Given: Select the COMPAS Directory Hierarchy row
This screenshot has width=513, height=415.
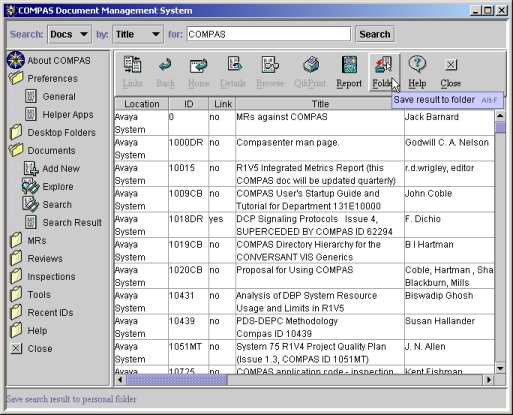Looking at the screenshot, I should coord(304,251).
